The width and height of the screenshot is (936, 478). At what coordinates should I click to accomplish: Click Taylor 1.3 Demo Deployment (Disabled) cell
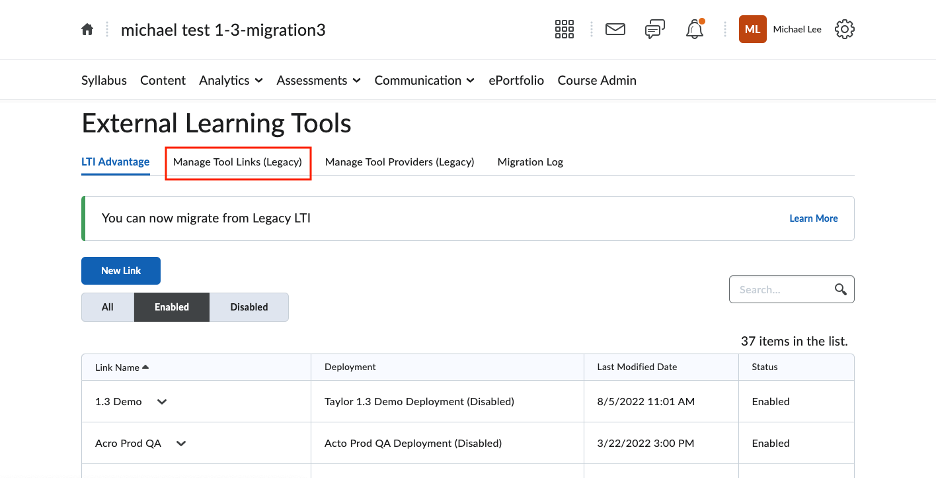pyautogui.click(x=419, y=402)
